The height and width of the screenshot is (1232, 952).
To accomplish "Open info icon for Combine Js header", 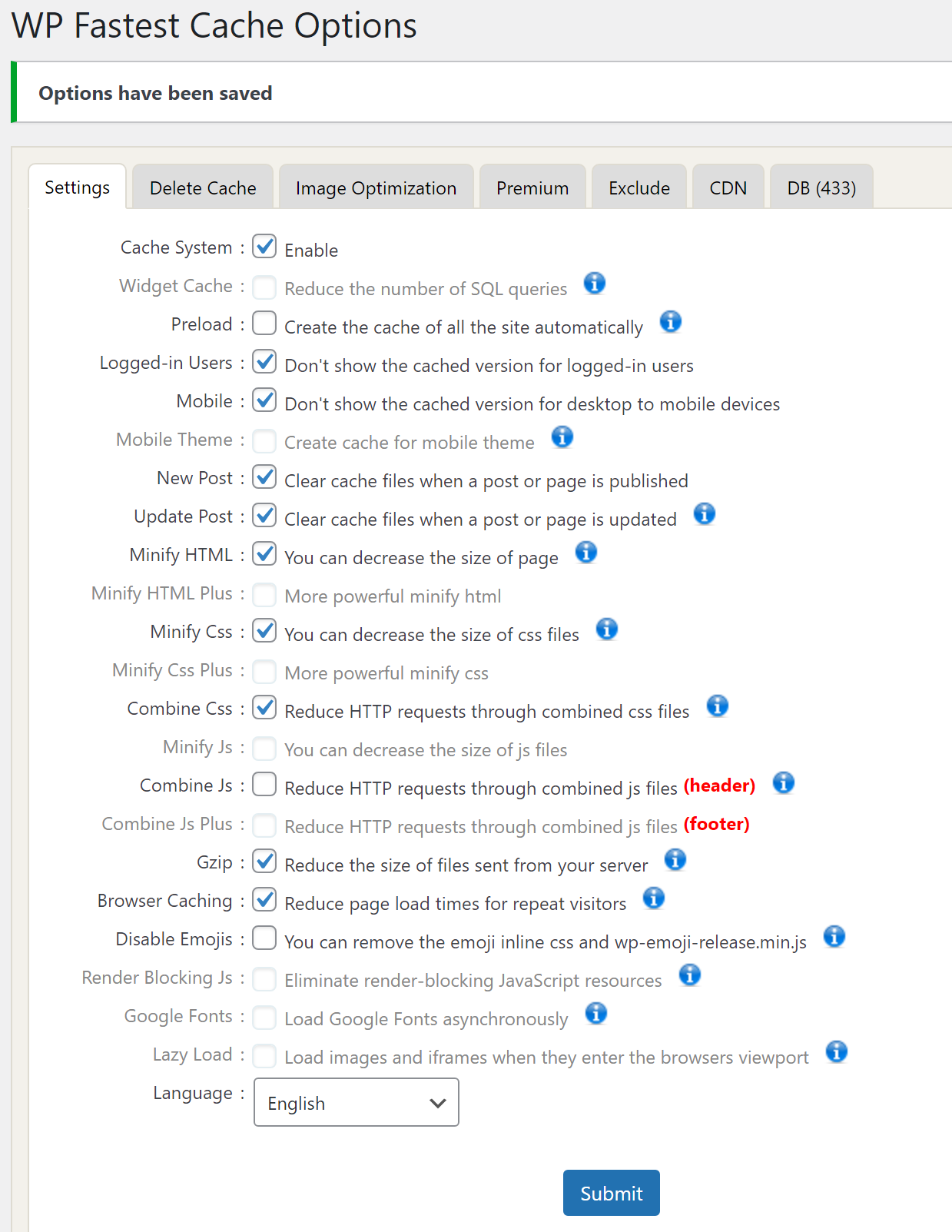I will click(x=784, y=783).
